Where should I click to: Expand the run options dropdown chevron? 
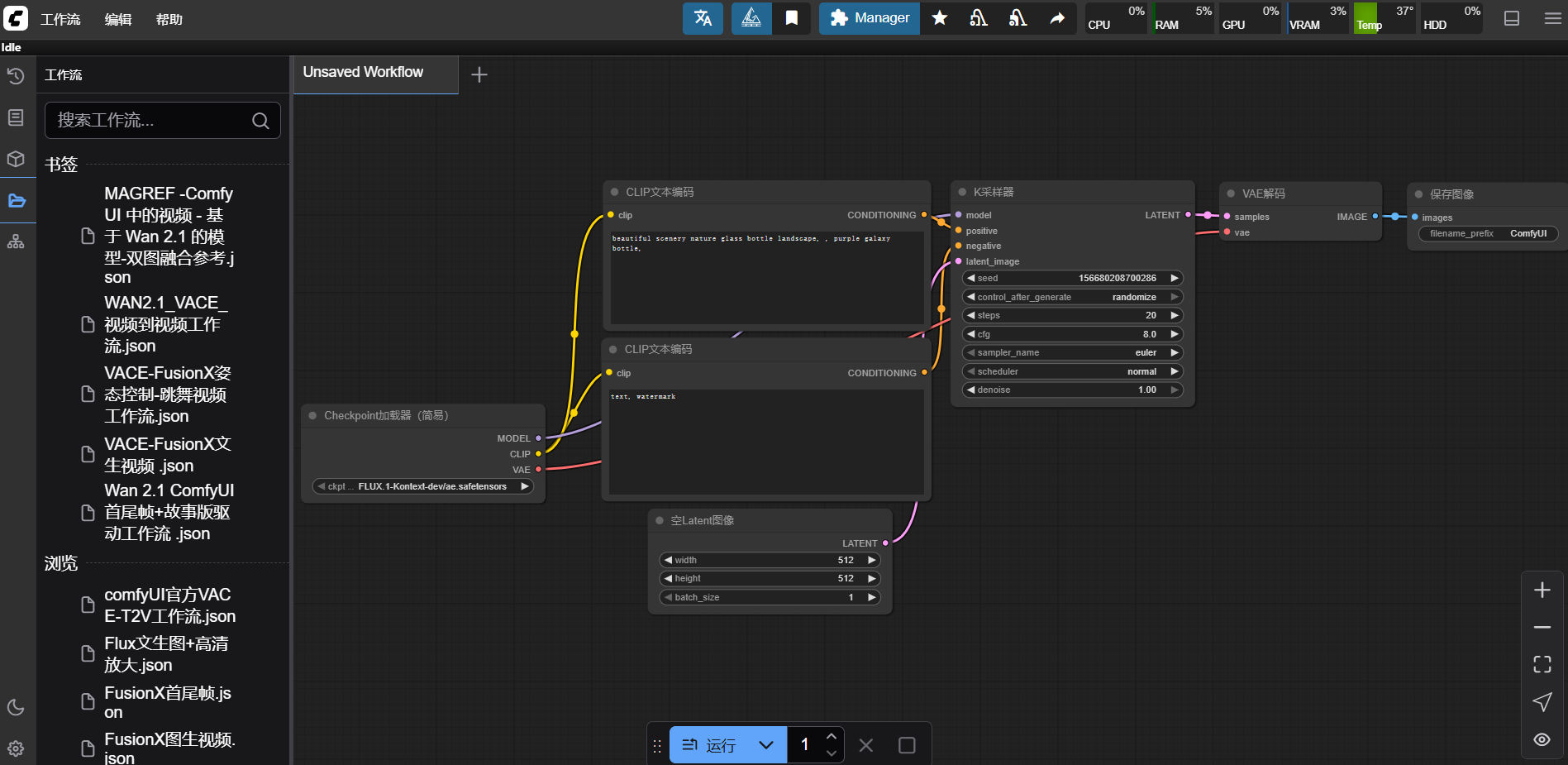point(766,745)
